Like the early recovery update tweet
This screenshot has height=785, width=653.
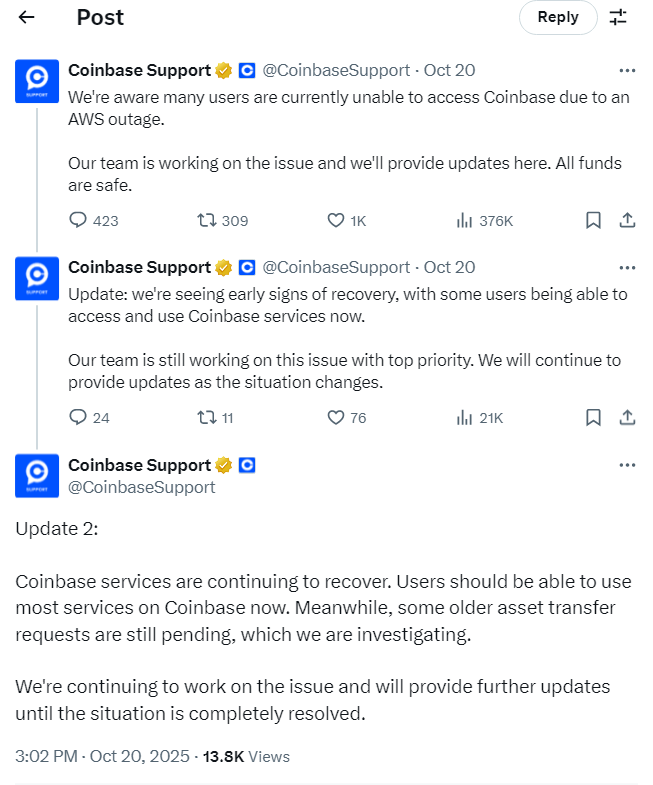click(337, 417)
